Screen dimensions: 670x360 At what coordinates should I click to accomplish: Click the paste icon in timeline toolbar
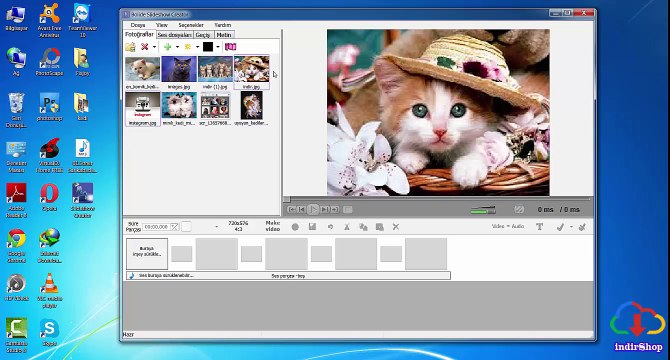[379, 227]
